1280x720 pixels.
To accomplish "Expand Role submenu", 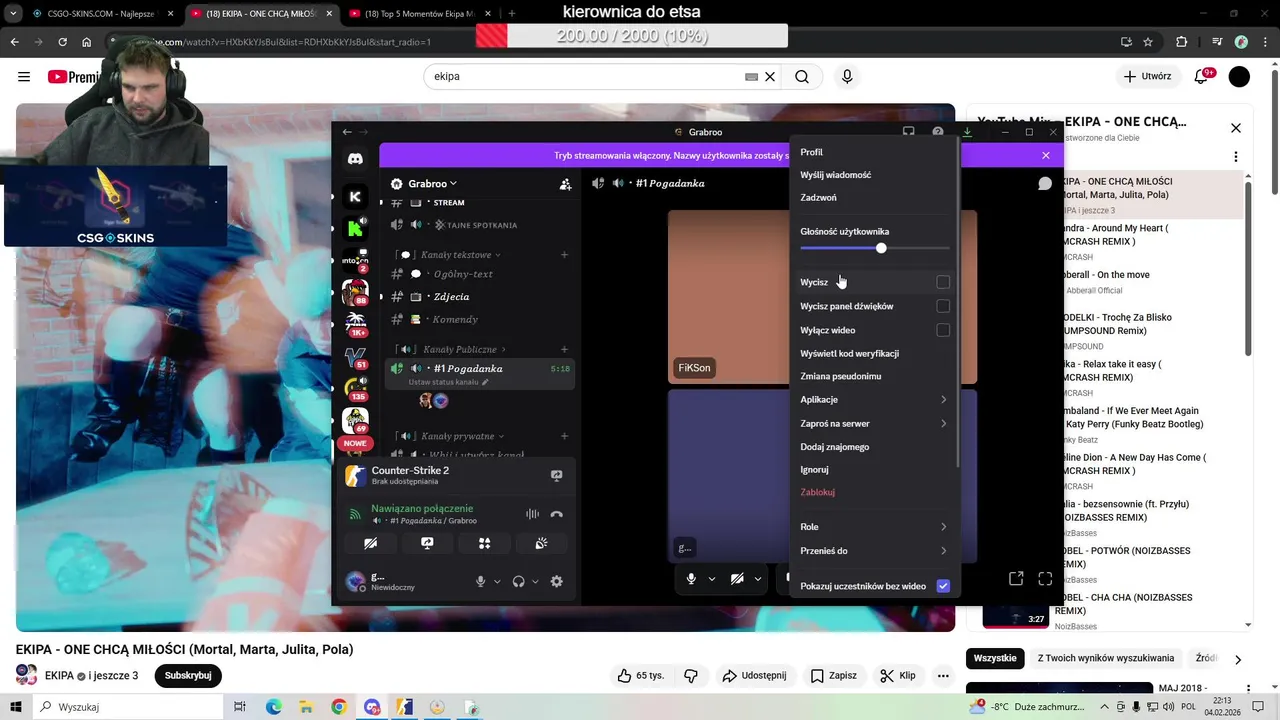I will [x=874, y=527].
